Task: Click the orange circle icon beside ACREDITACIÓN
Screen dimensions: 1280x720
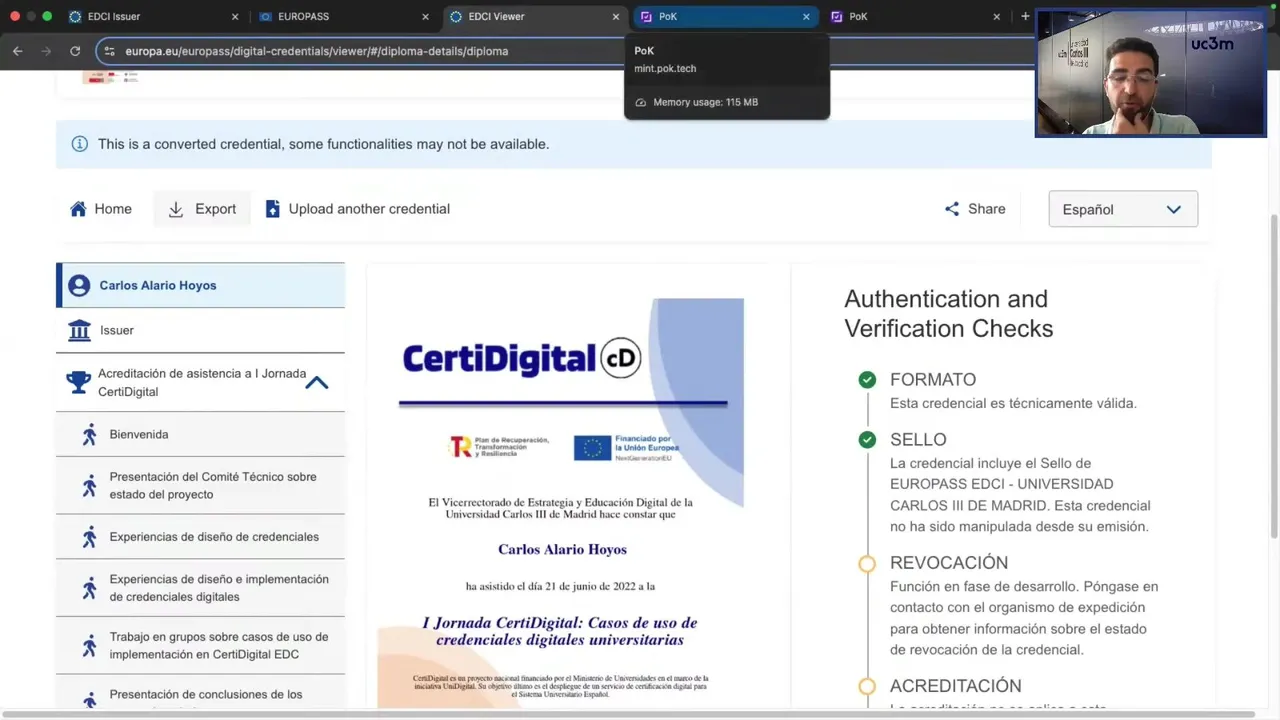Action: tap(867, 687)
